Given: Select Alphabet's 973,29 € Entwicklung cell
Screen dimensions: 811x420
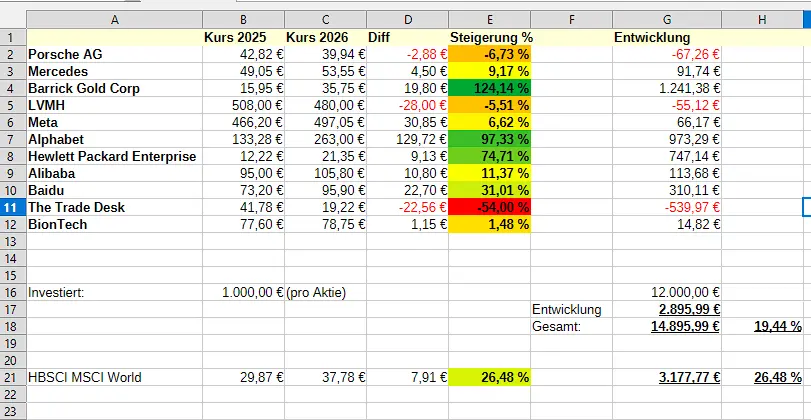Looking at the screenshot, I should pyautogui.click(x=666, y=139).
